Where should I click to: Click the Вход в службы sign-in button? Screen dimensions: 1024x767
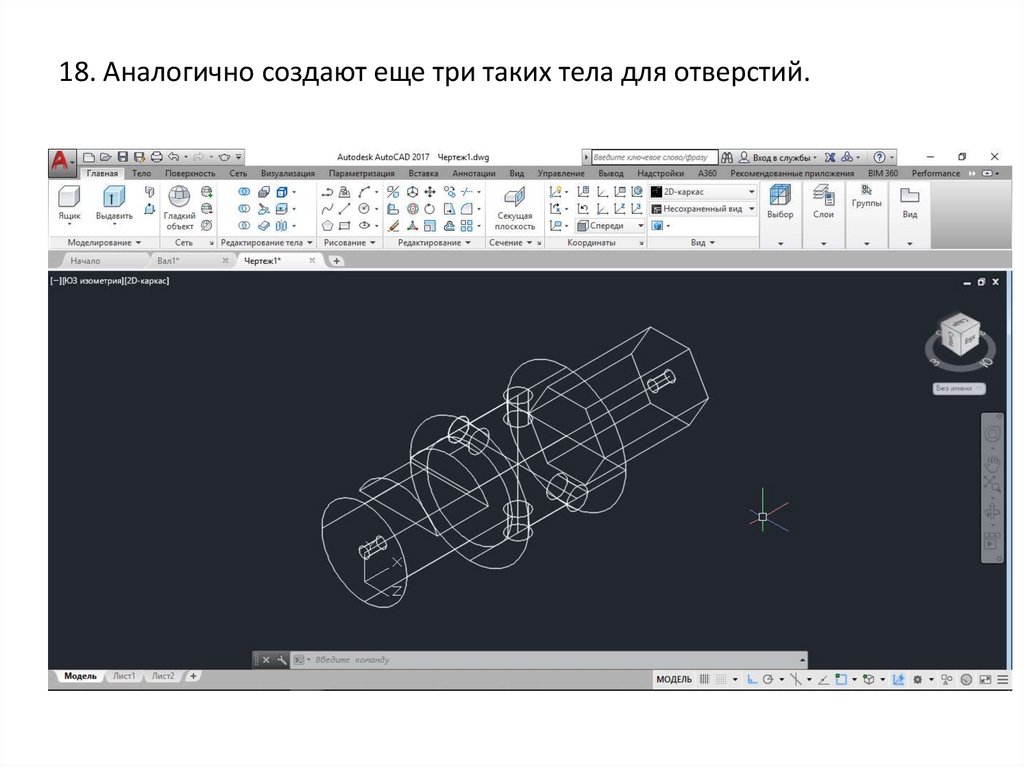point(784,157)
